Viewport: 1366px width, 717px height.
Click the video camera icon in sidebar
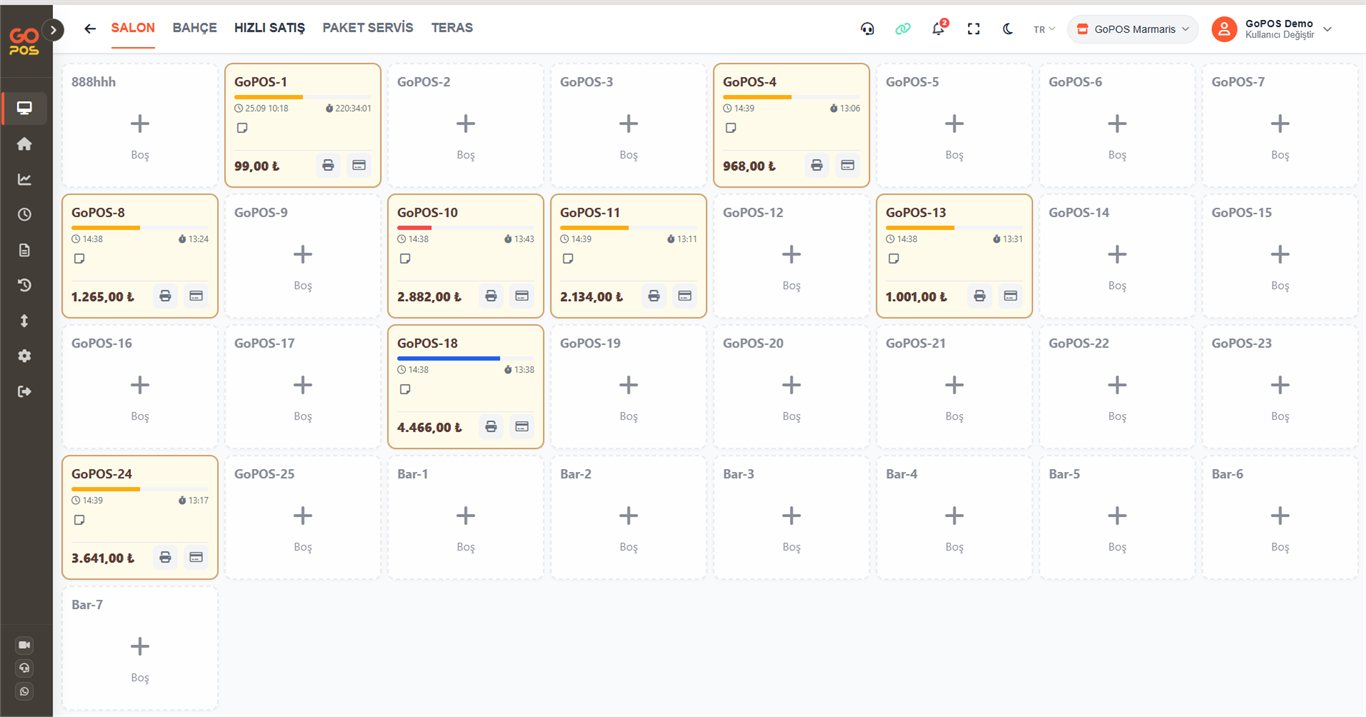click(x=25, y=646)
